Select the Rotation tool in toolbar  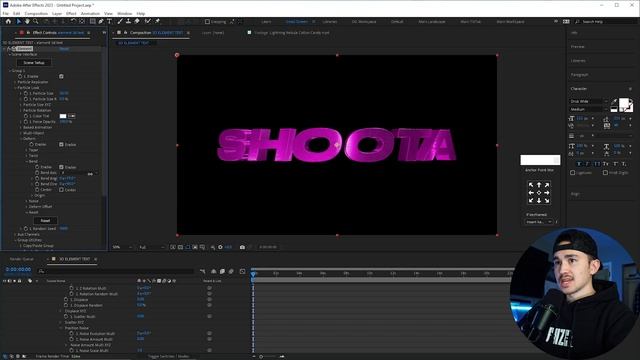(73, 21)
